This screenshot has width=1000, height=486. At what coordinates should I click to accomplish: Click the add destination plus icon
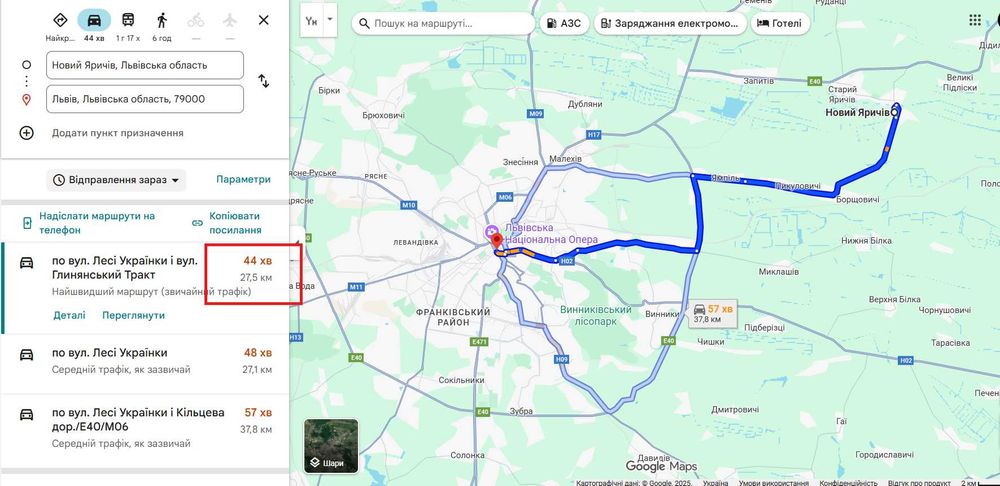click(26, 133)
